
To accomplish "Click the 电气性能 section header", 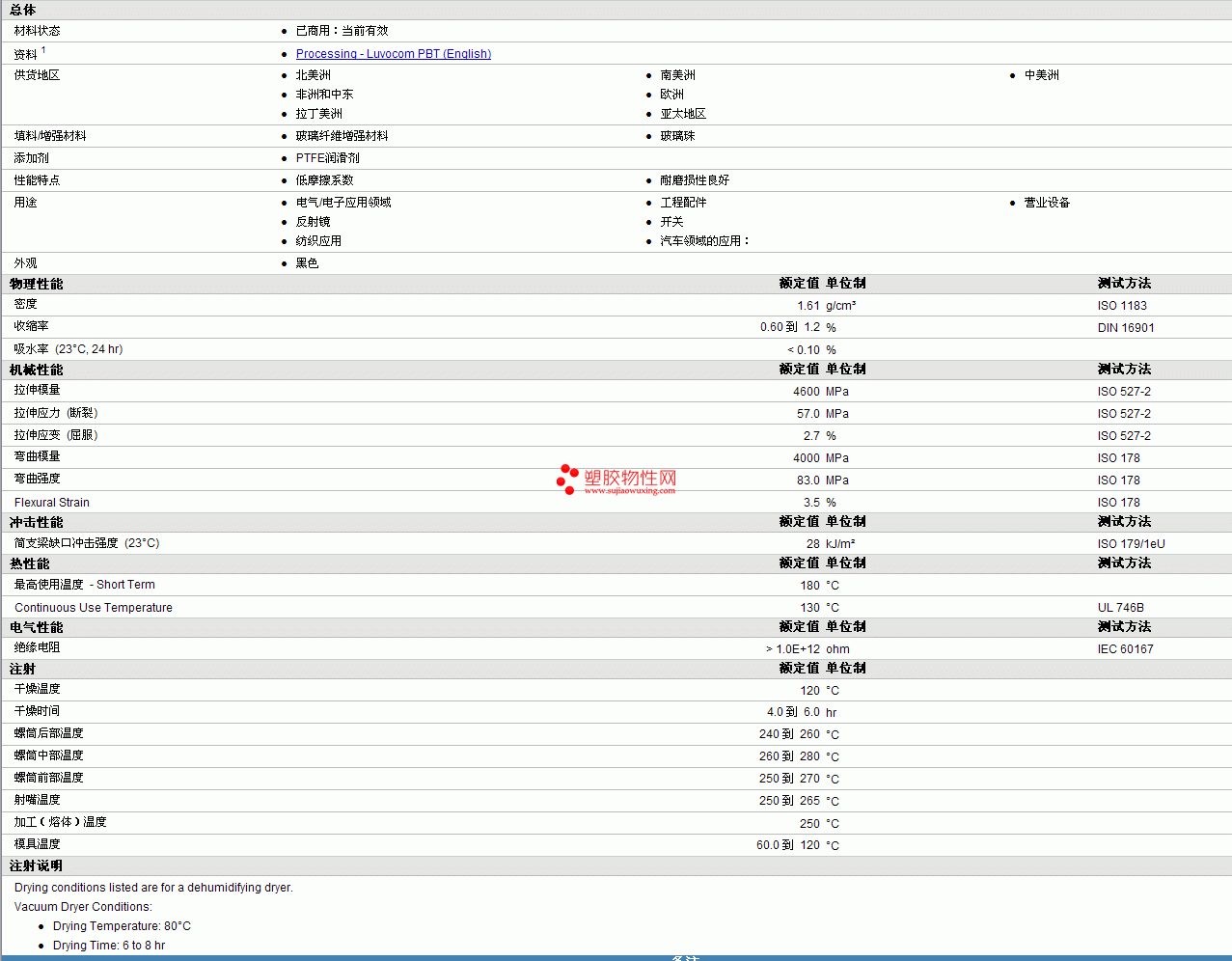I will [36, 627].
